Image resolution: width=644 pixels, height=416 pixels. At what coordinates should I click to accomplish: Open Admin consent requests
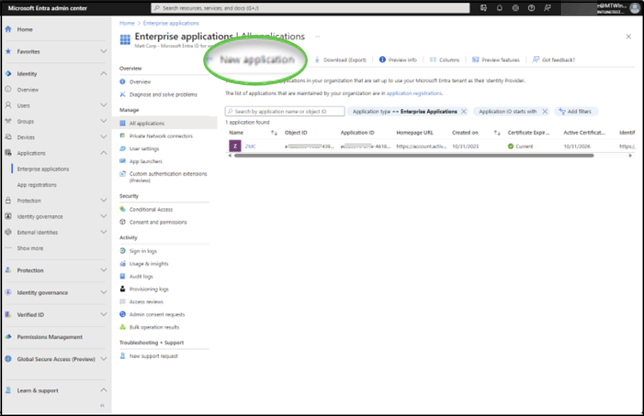(x=157, y=315)
